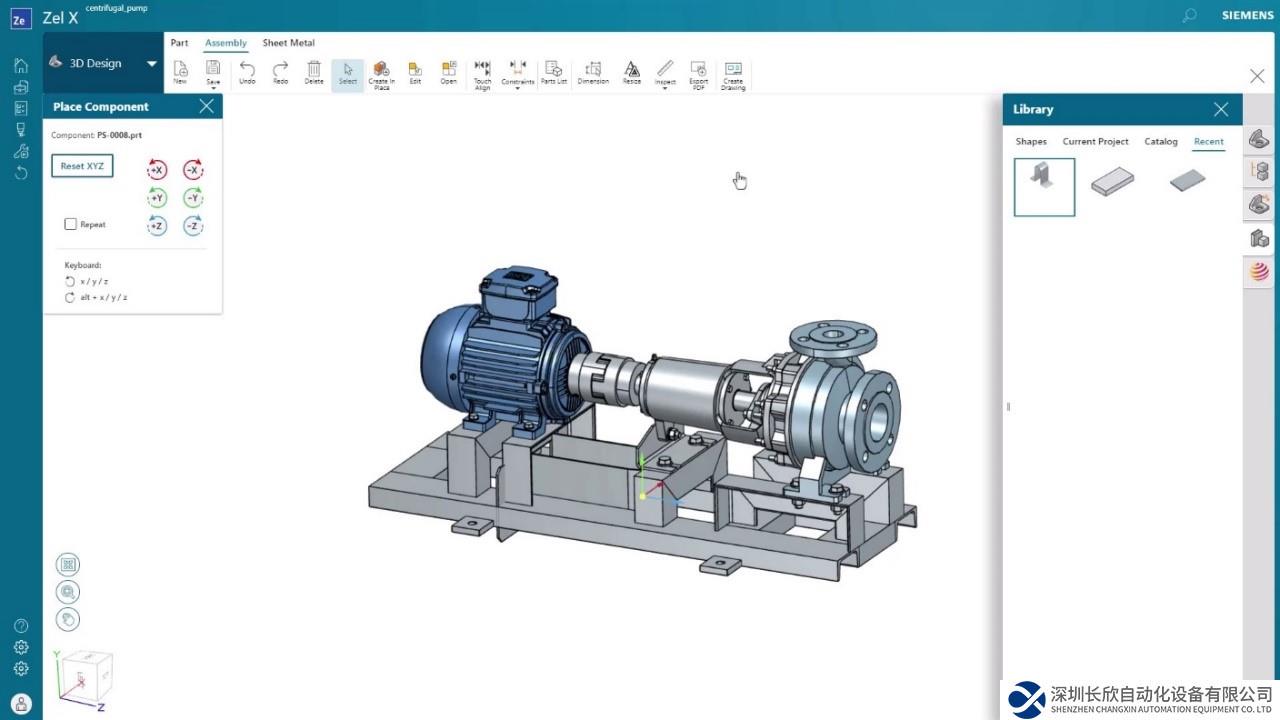Rotate component with the -Z button
The width and height of the screenshot is (1280, 720).
click(x=193, y=226)
